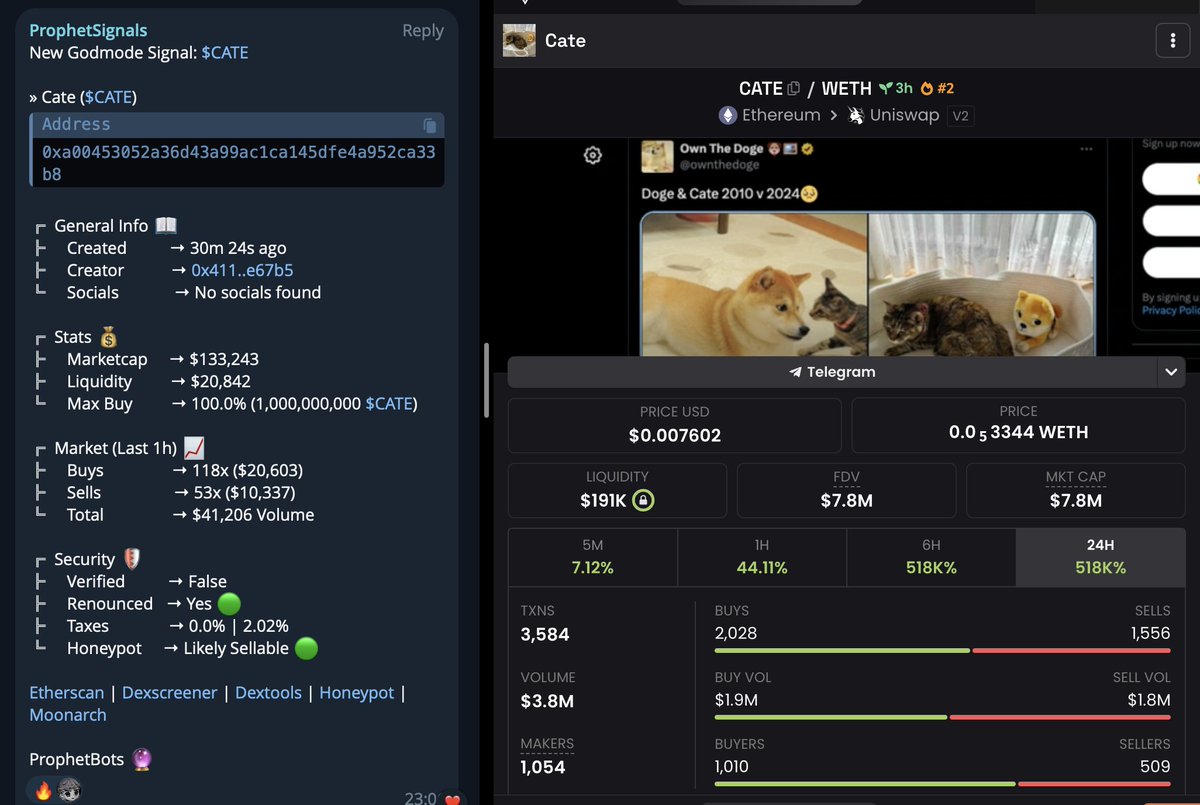Open the Etherscan link

click(66, 692)
